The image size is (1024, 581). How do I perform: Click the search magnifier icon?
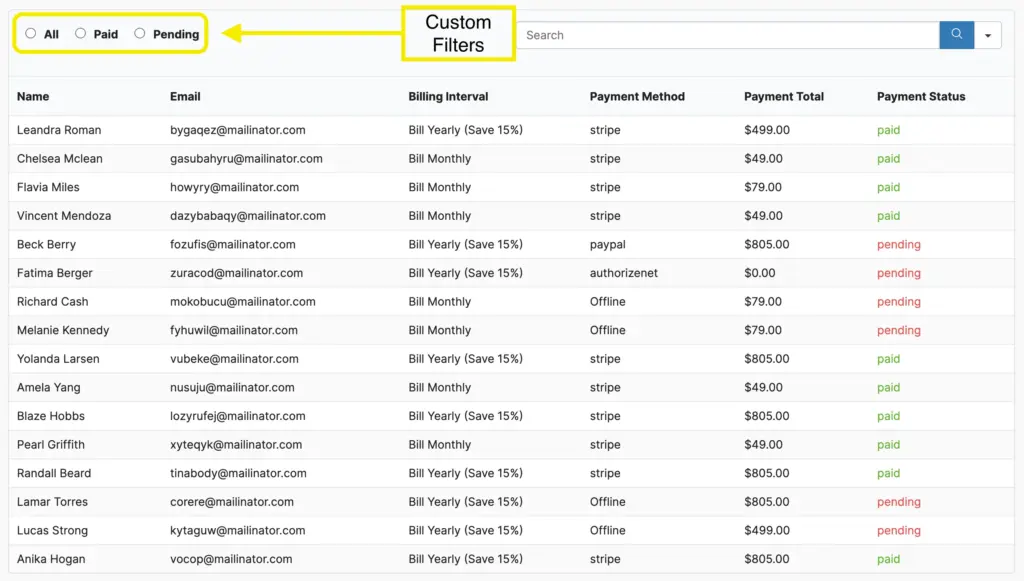point(956,35)
